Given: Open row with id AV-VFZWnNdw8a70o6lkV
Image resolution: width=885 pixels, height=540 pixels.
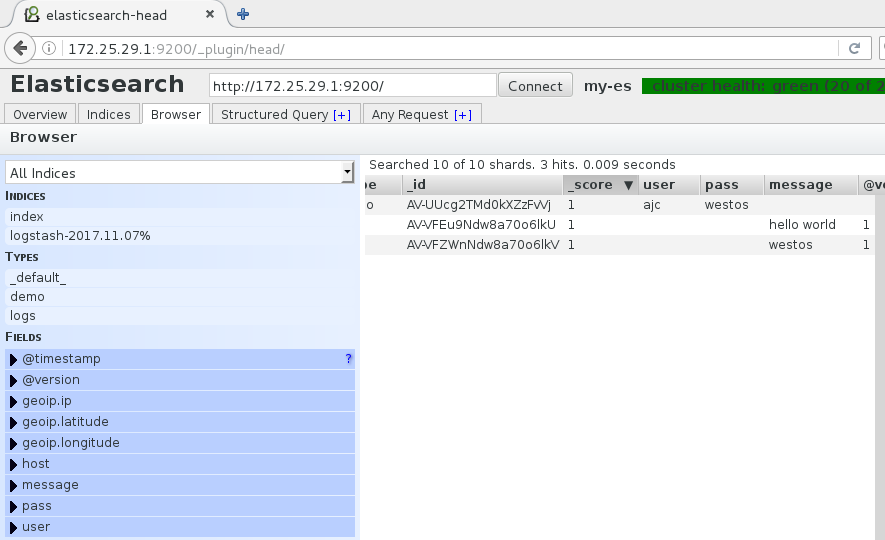Looking at the screenshot, I should pos(483,244).
